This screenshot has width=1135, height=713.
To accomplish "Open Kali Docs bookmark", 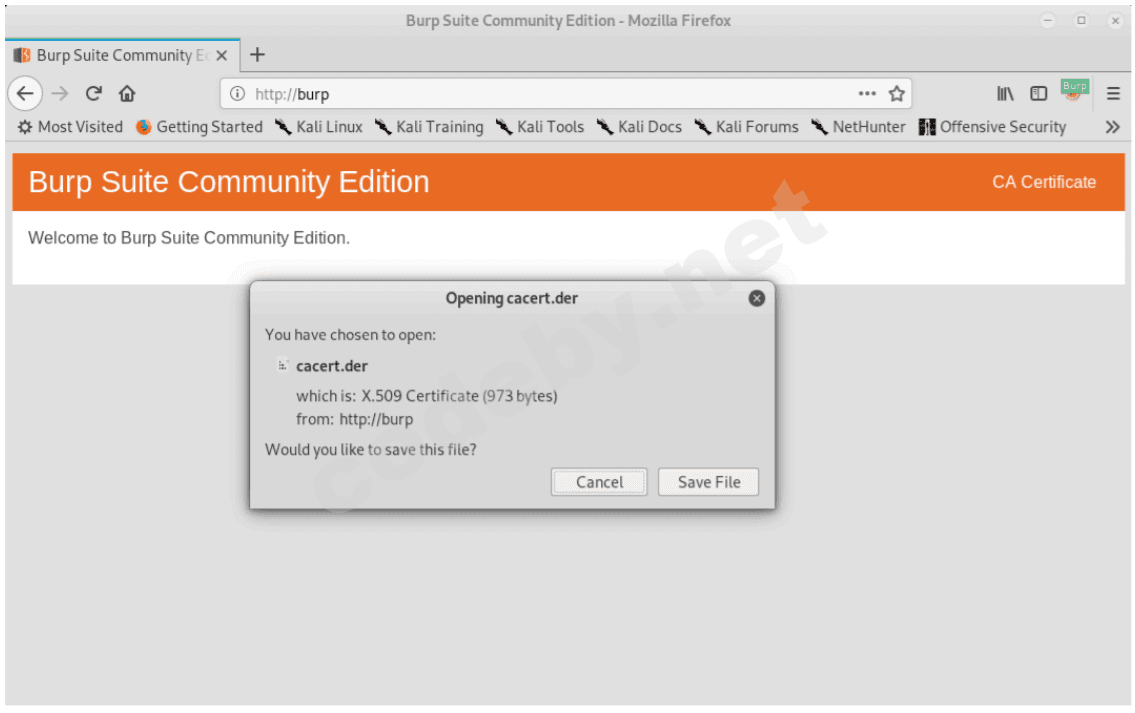I will pos(639,127).
